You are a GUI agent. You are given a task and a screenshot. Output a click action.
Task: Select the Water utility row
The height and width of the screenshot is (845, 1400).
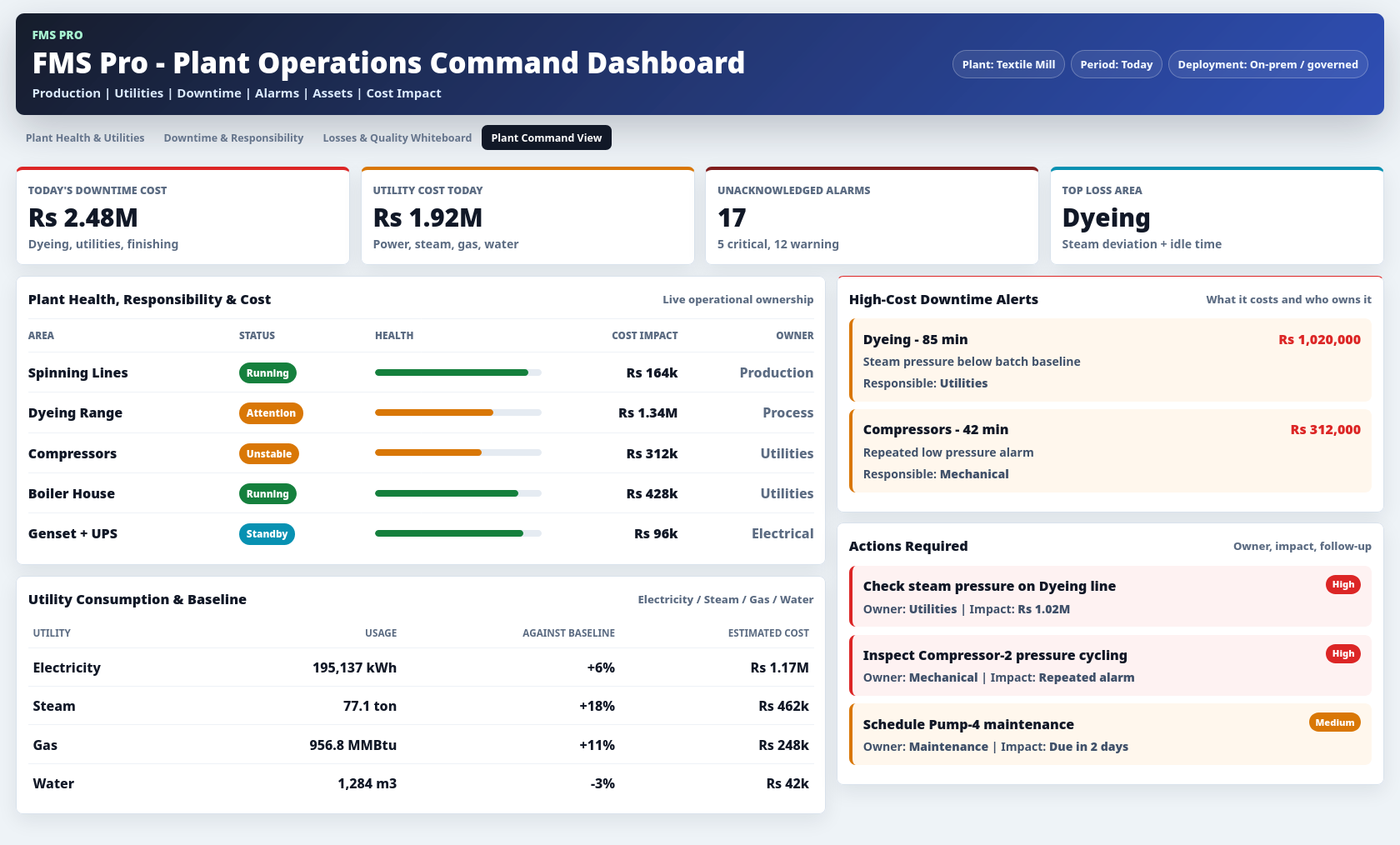[x=421, y=783]
